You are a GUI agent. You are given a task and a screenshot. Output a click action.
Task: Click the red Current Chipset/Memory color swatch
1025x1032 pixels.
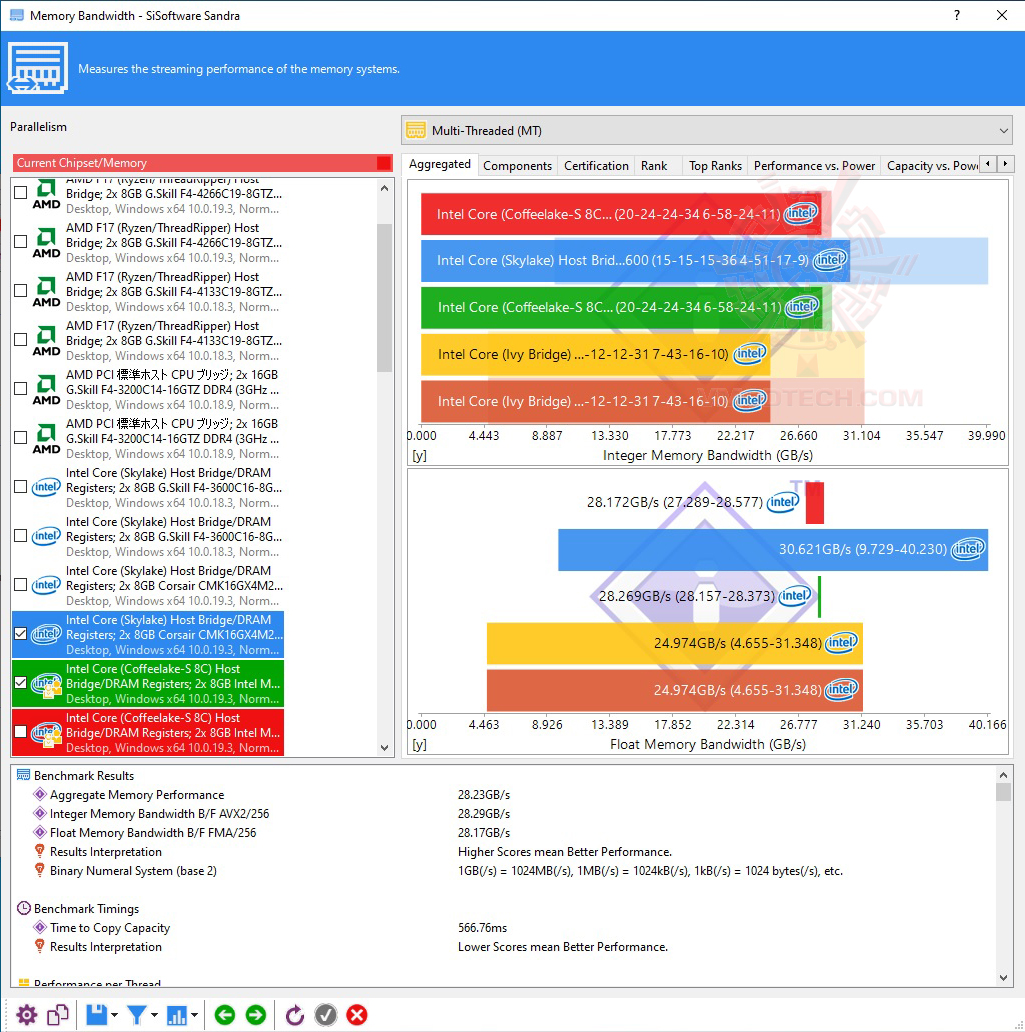(x=383, y=163)
